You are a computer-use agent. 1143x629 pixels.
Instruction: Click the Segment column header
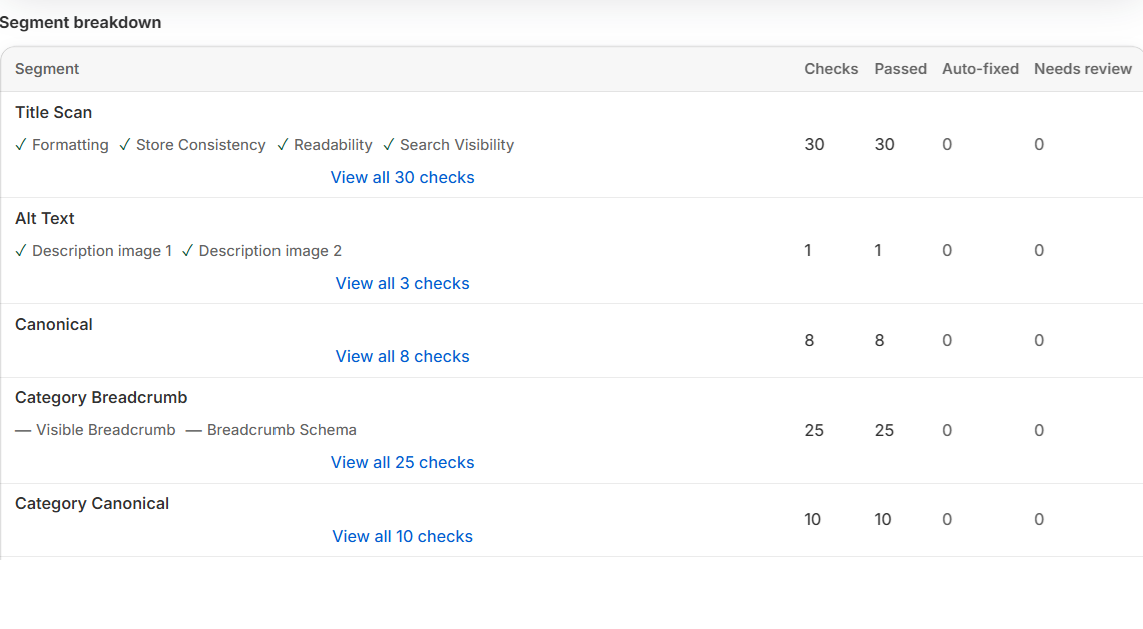47,69
